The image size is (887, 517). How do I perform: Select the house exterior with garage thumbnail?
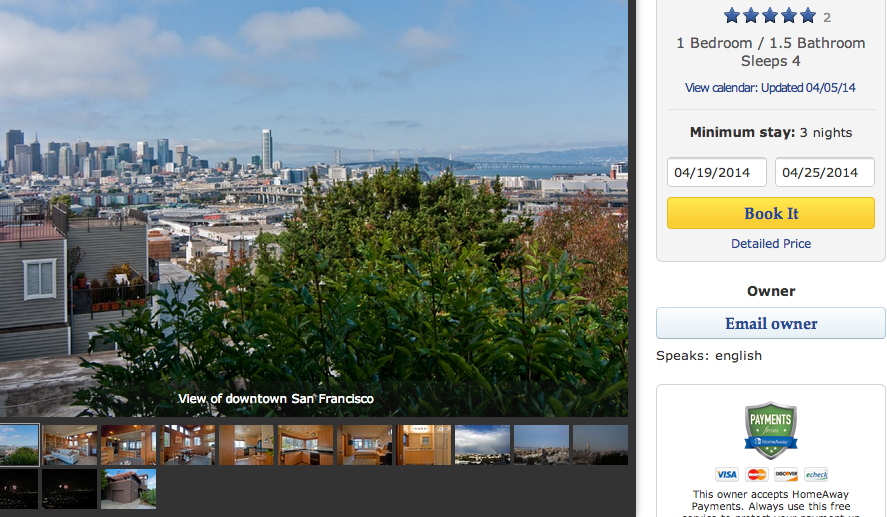(128, 489)
